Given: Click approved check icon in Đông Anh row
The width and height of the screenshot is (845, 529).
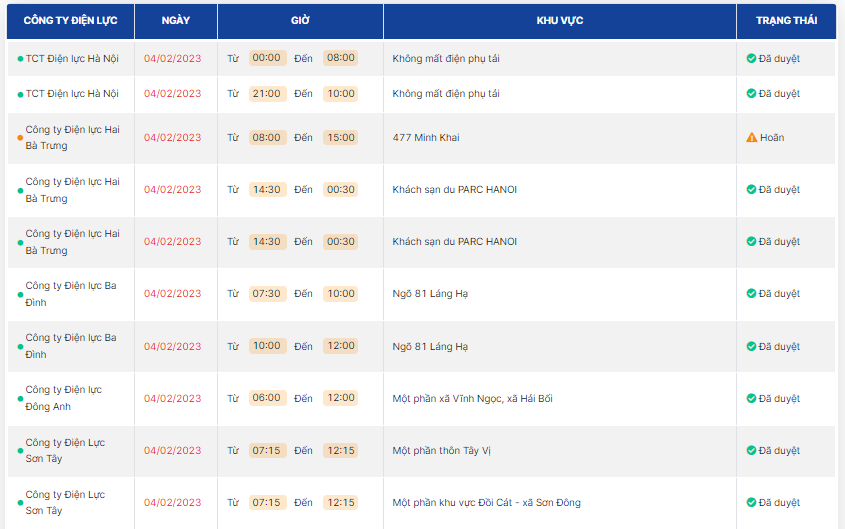Looking at the screenshot, I should (x=751, y=398).
